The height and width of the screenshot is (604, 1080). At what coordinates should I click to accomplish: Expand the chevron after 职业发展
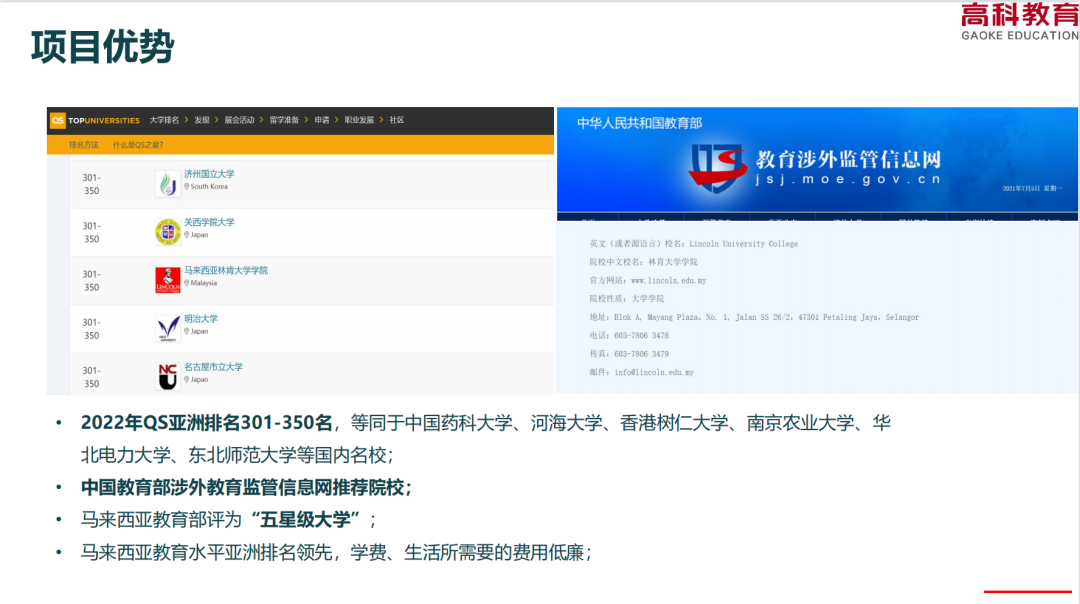(382, 120)
